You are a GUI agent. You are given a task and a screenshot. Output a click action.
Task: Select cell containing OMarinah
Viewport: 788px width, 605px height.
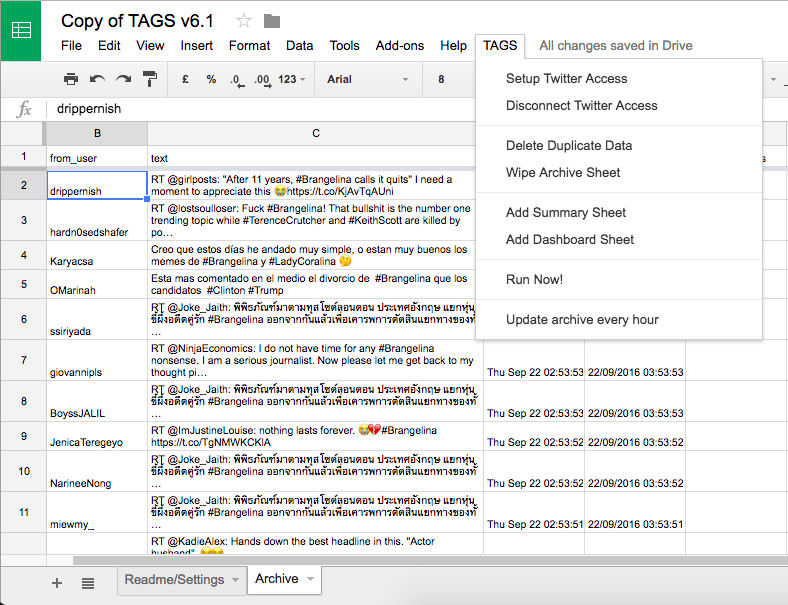pos(97,284)
